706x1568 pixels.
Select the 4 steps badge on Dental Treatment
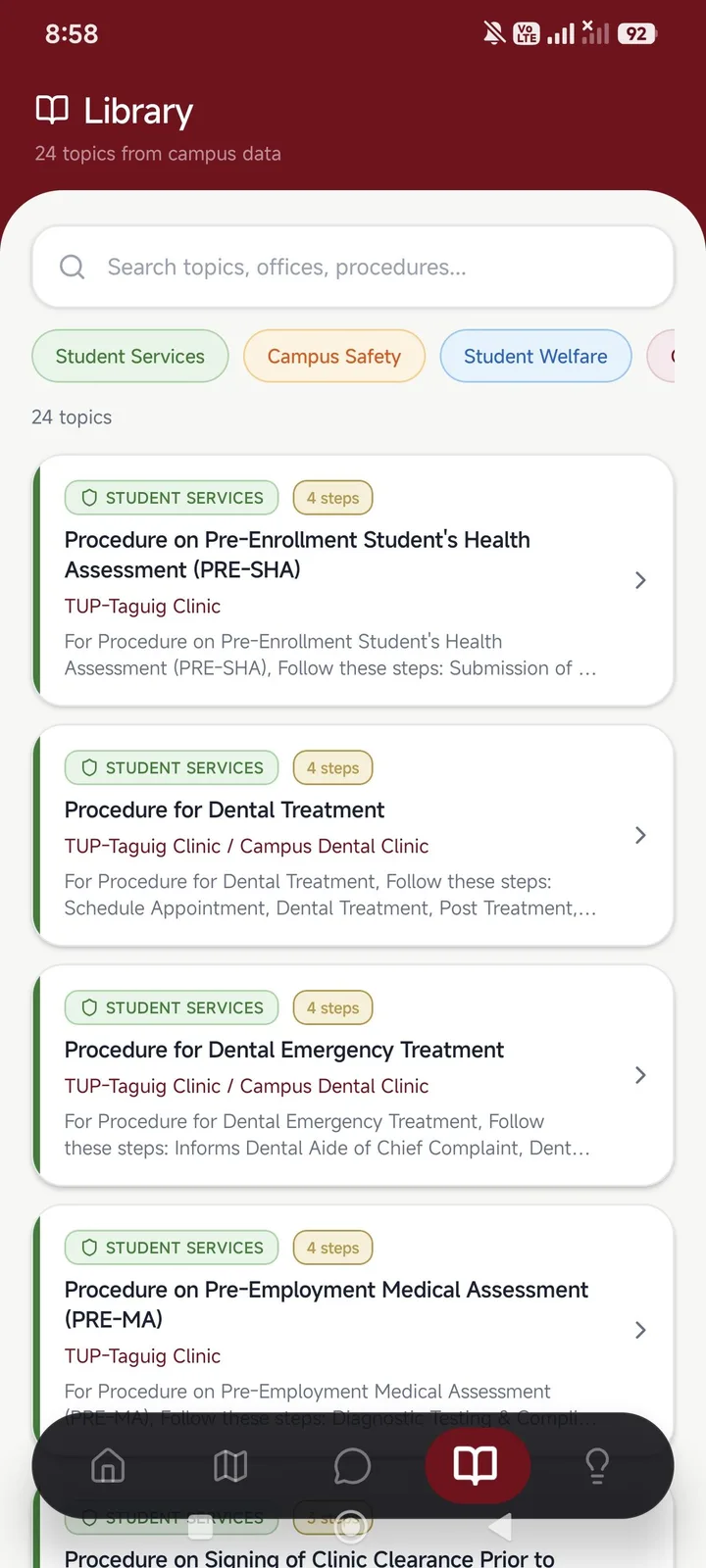pos(333,768)
